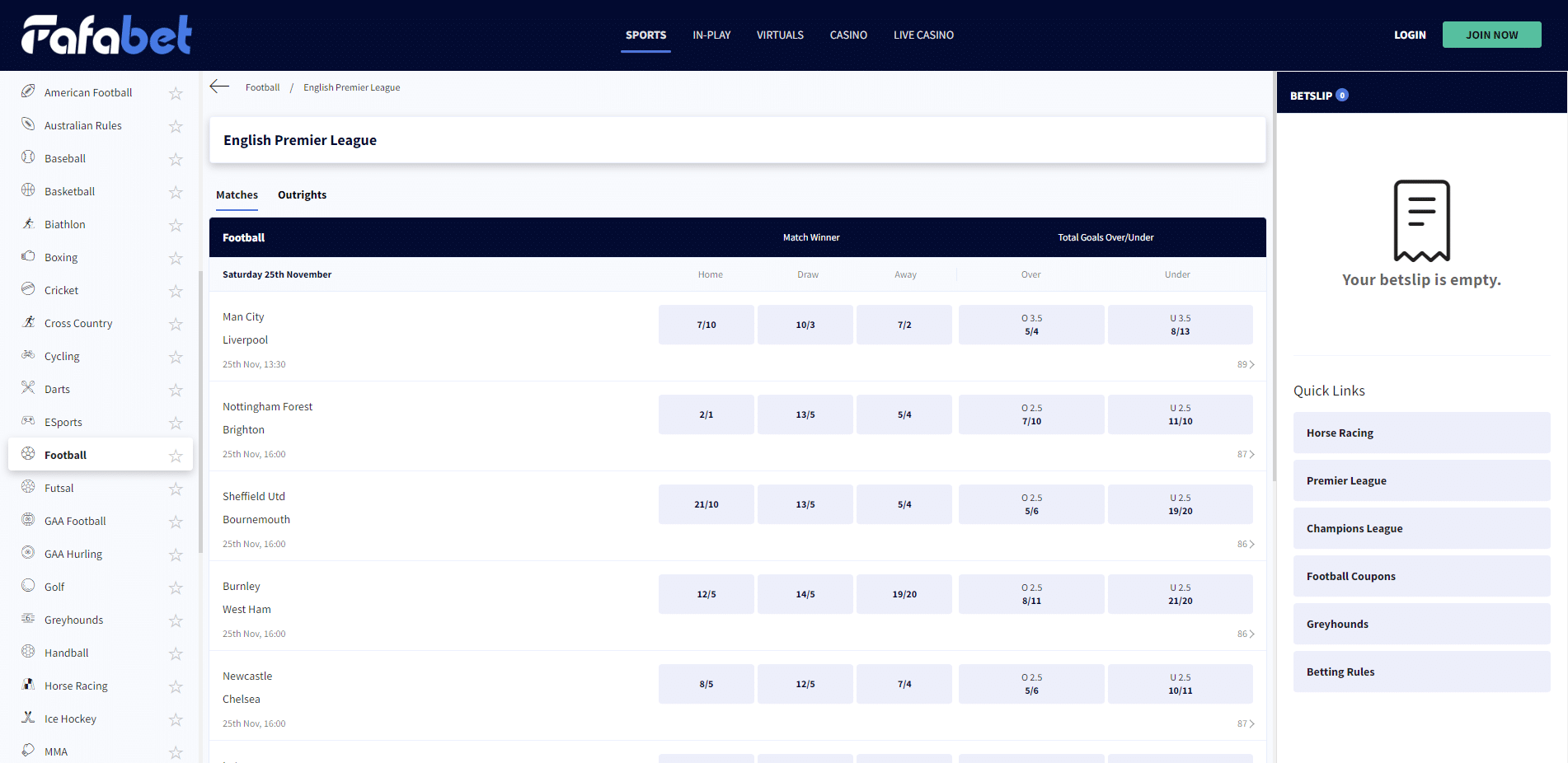1568x763 pixels.
Task: Favorite American Football with its star
Action: pos(176,93)
